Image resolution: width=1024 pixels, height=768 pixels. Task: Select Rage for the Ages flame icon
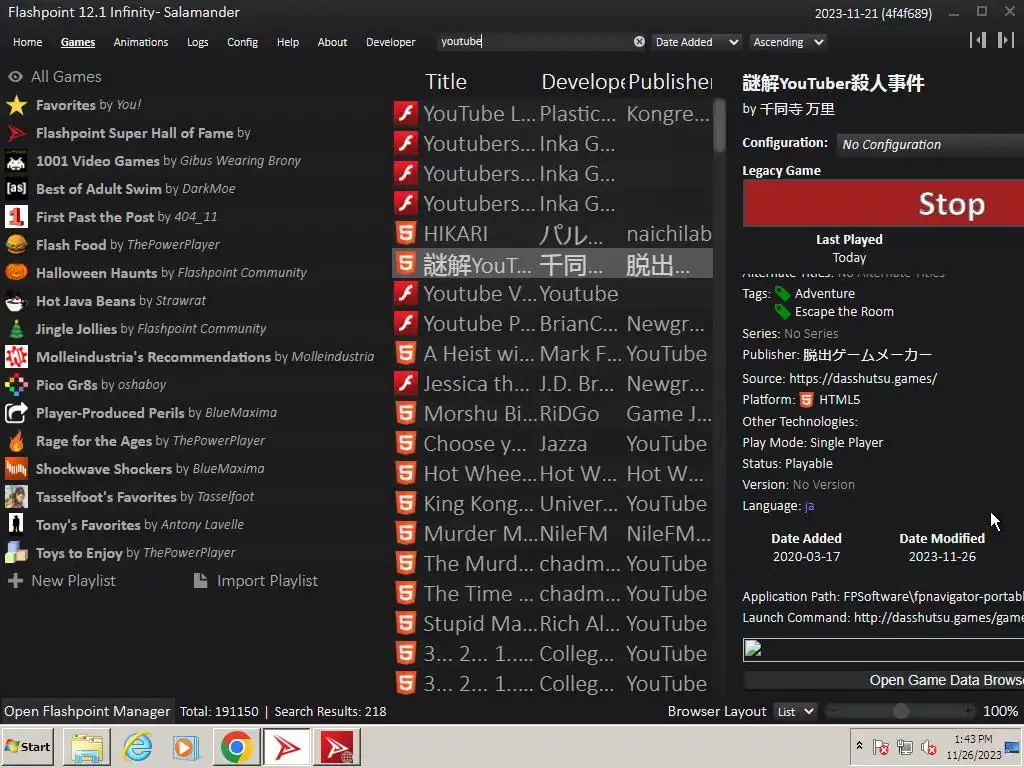(16, 441)
